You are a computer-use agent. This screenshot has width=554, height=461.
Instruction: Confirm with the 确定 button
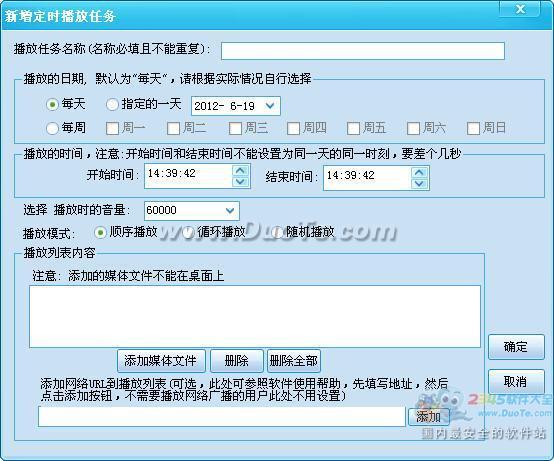pos(516,347)
